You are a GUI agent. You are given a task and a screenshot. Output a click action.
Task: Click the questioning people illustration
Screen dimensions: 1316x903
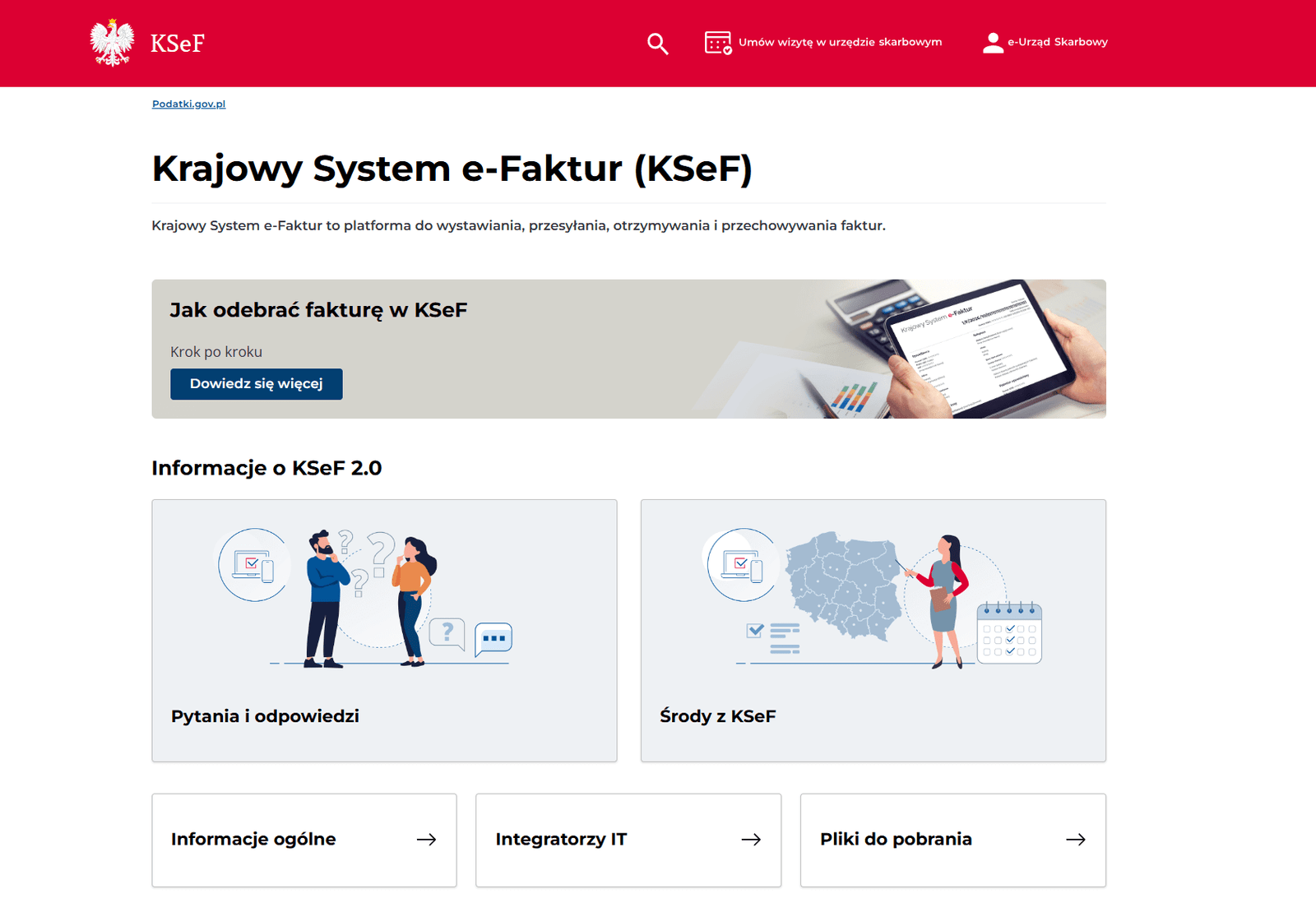367,598
